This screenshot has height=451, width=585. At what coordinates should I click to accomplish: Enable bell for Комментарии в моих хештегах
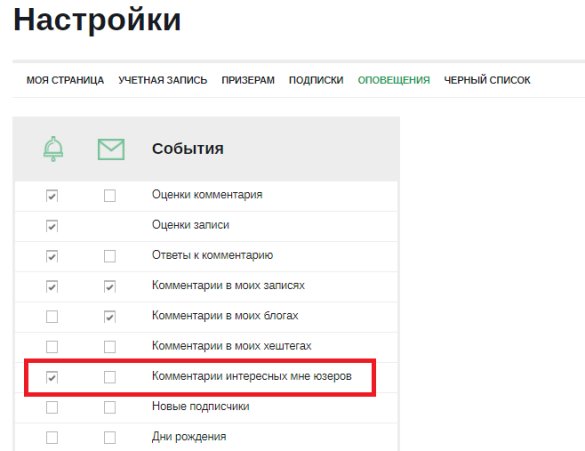52,347
